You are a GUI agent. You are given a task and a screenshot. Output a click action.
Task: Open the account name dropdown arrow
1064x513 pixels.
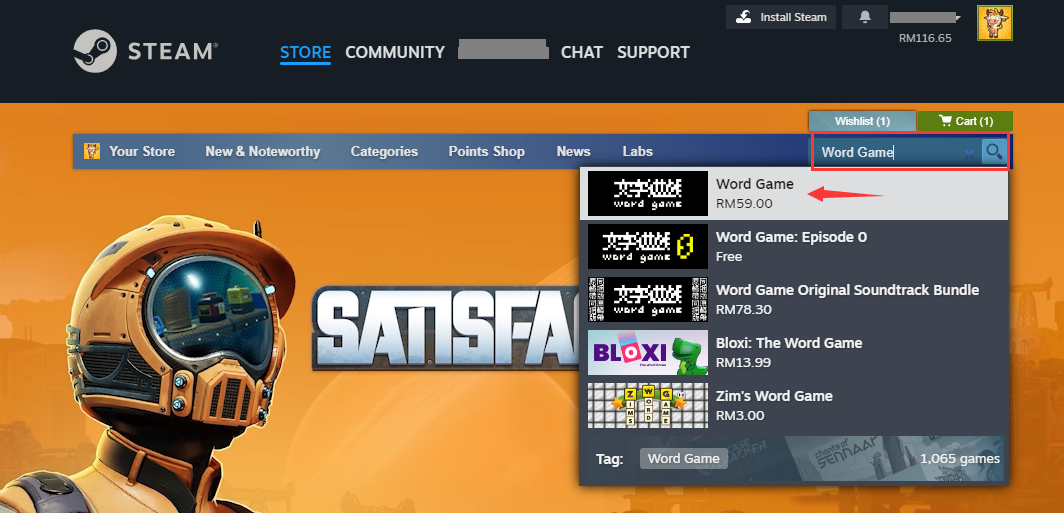pyautogui.click(x=957, y=18)
